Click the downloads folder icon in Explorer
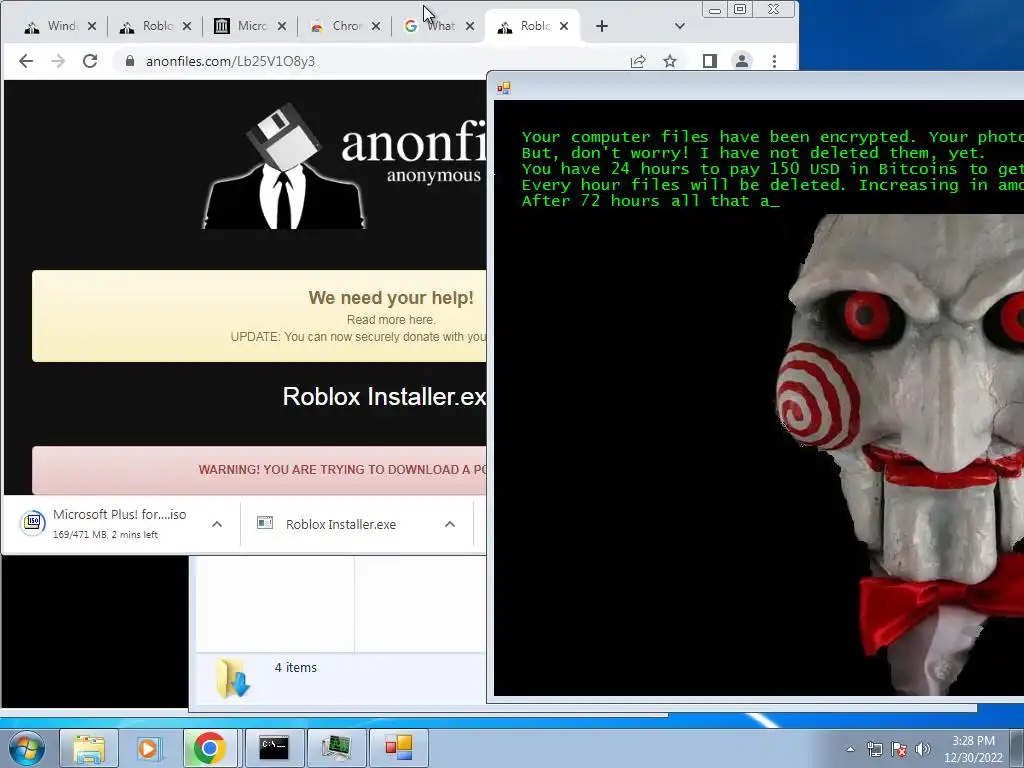The width and height of the screenshot is (1024, 768). click(233, 678)
